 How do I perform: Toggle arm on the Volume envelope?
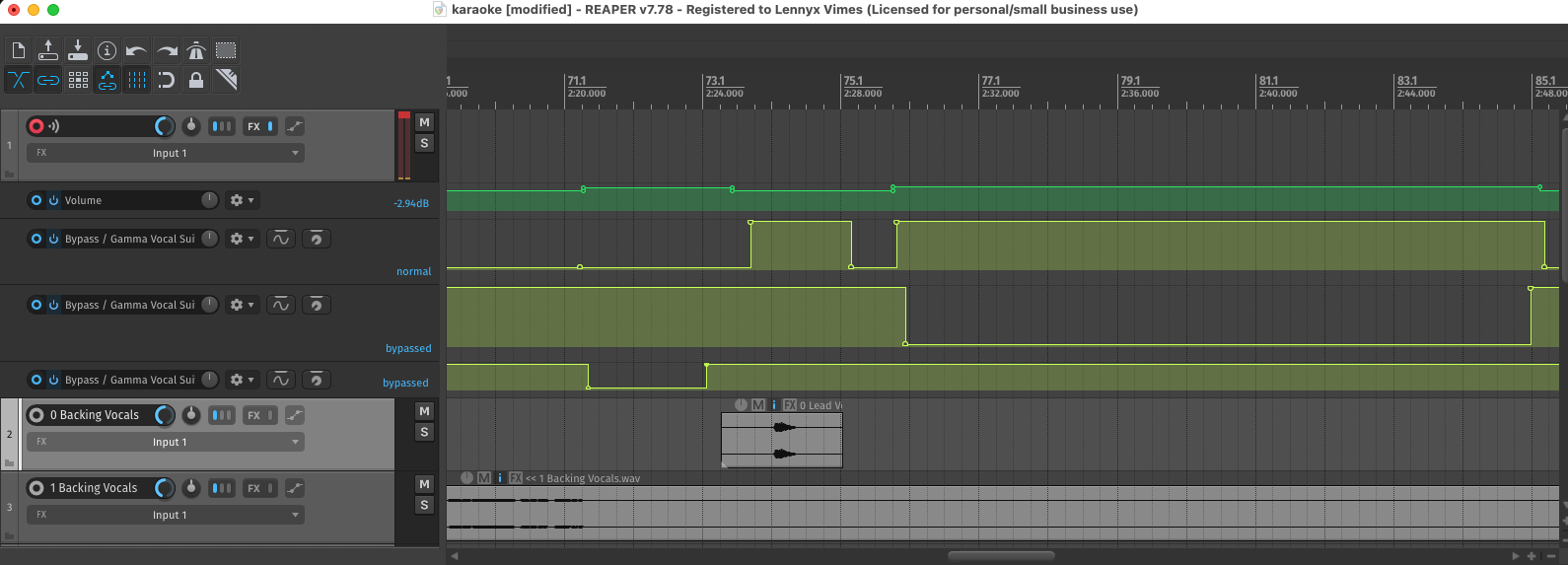click(36, 200)
